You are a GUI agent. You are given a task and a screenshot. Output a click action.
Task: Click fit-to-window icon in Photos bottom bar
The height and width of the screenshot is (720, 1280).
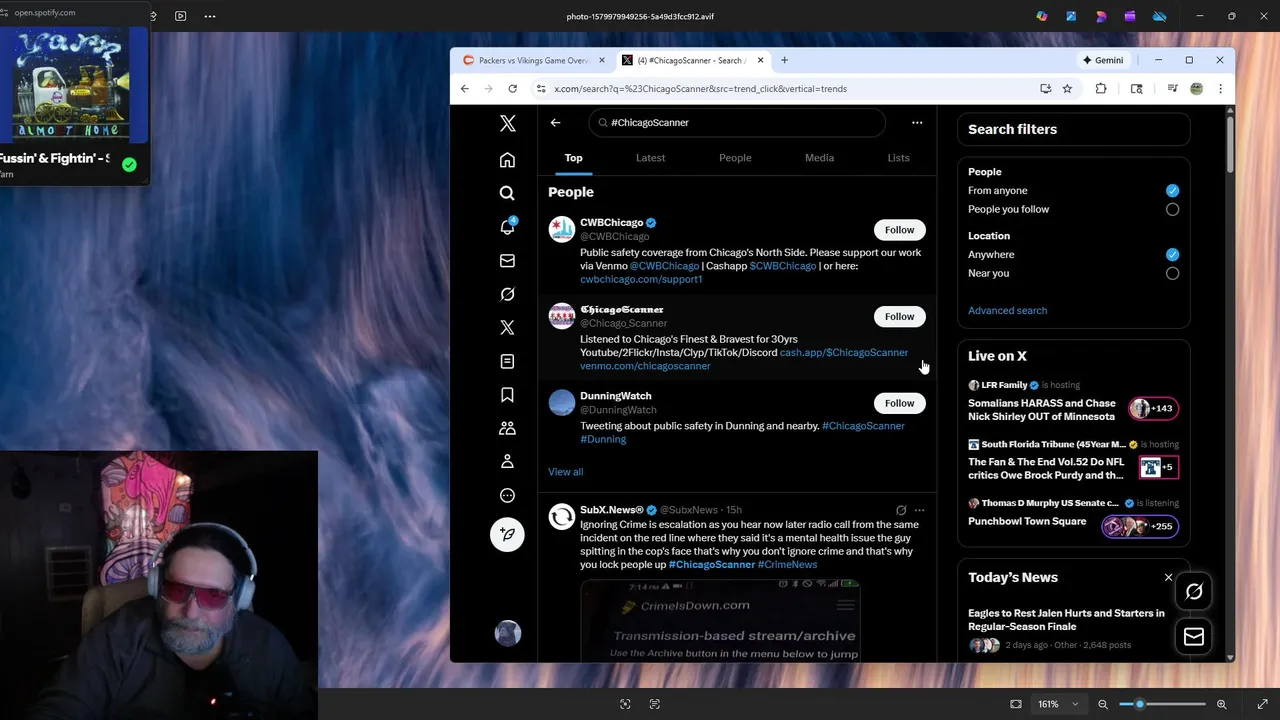pyautogui.click(x=1016, y=704)
